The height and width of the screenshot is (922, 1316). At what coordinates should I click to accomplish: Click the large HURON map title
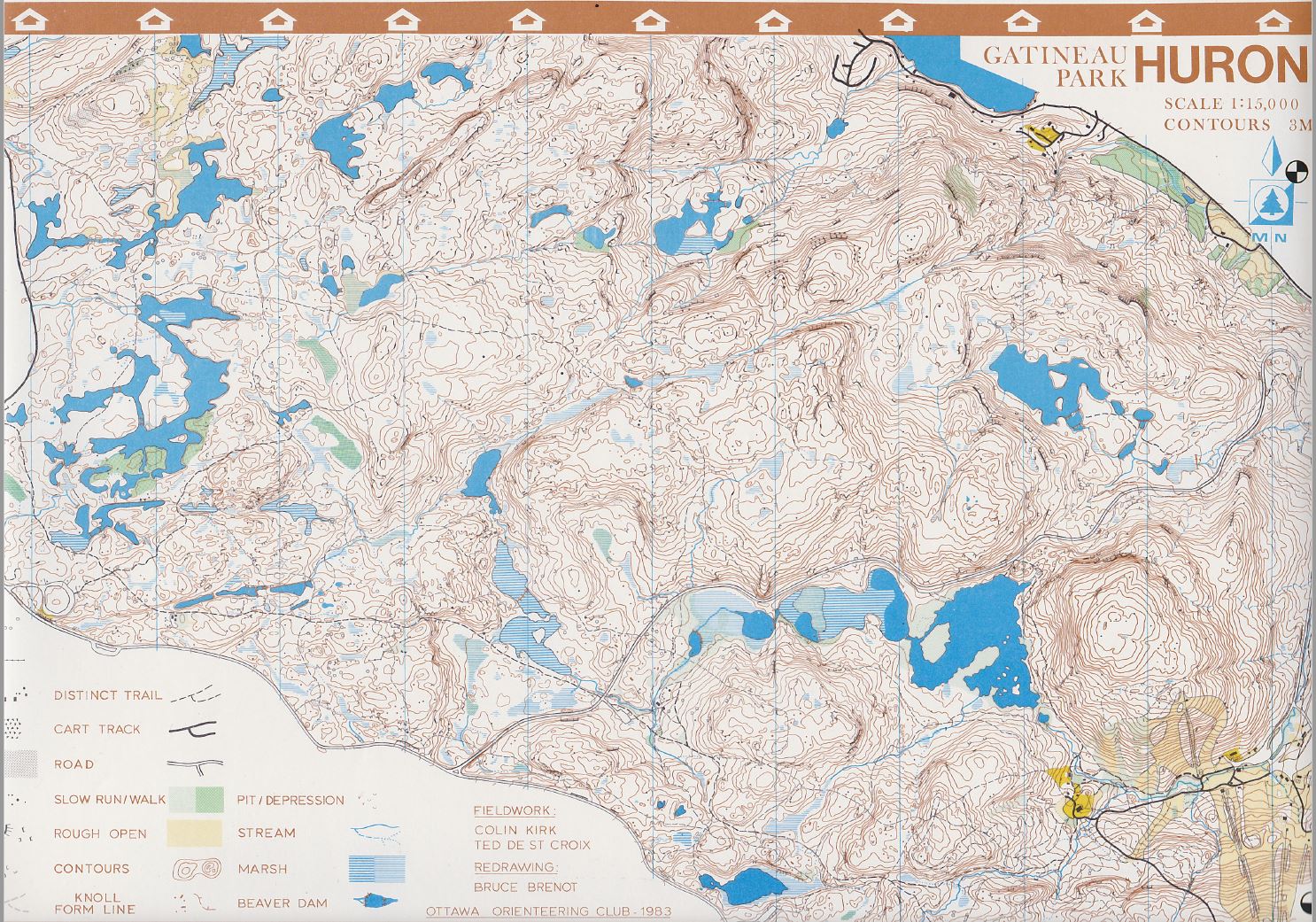pos(1220,64)
